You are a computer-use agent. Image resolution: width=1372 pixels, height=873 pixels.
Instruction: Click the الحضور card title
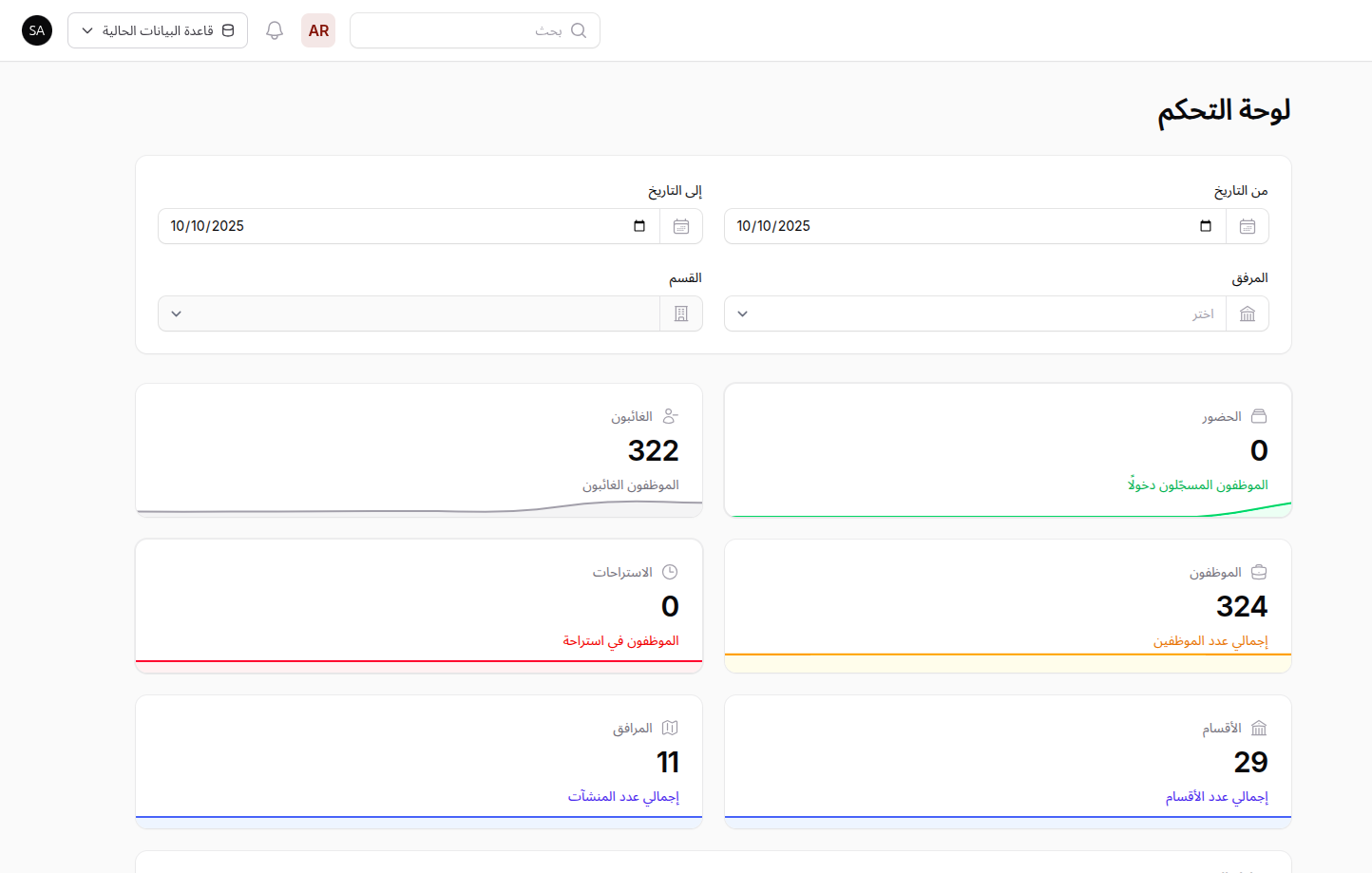(x=1222, y=416)
